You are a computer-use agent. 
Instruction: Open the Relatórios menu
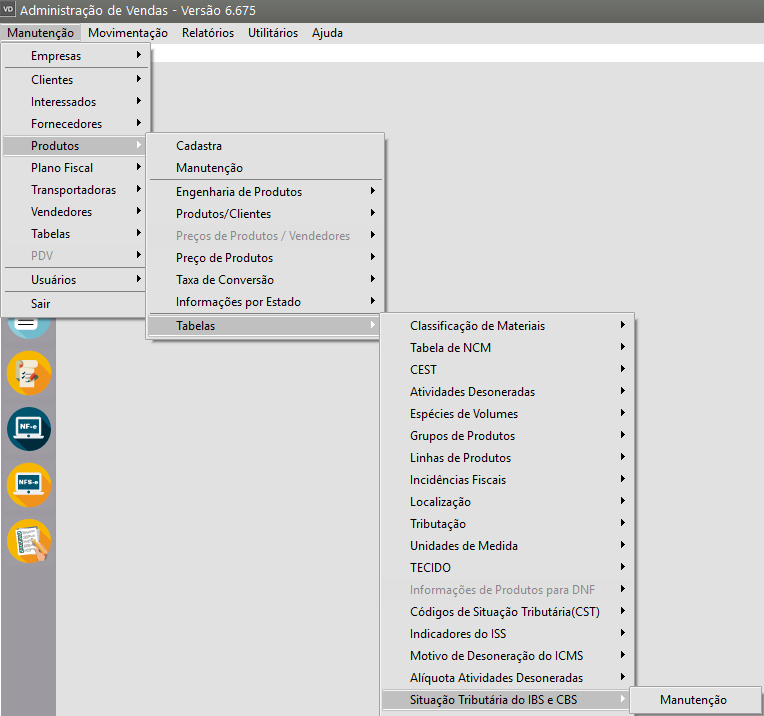tap(208, 33)
